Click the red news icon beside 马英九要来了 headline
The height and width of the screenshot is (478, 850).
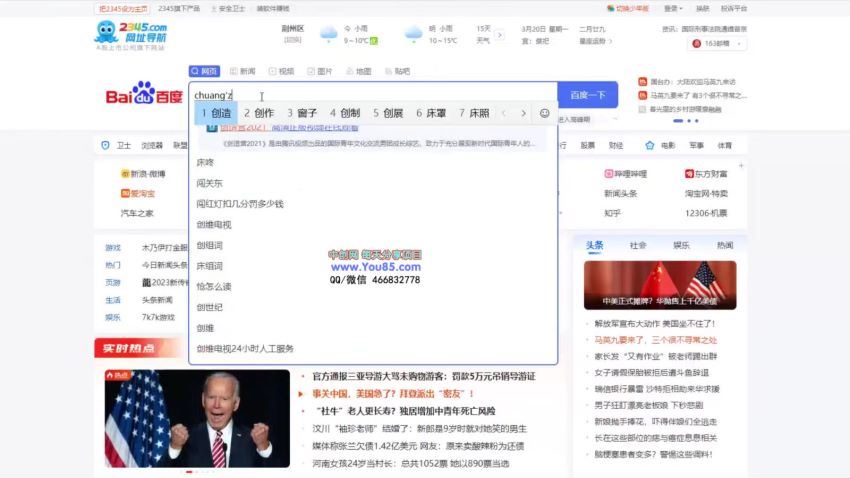(x=642, y=95)
